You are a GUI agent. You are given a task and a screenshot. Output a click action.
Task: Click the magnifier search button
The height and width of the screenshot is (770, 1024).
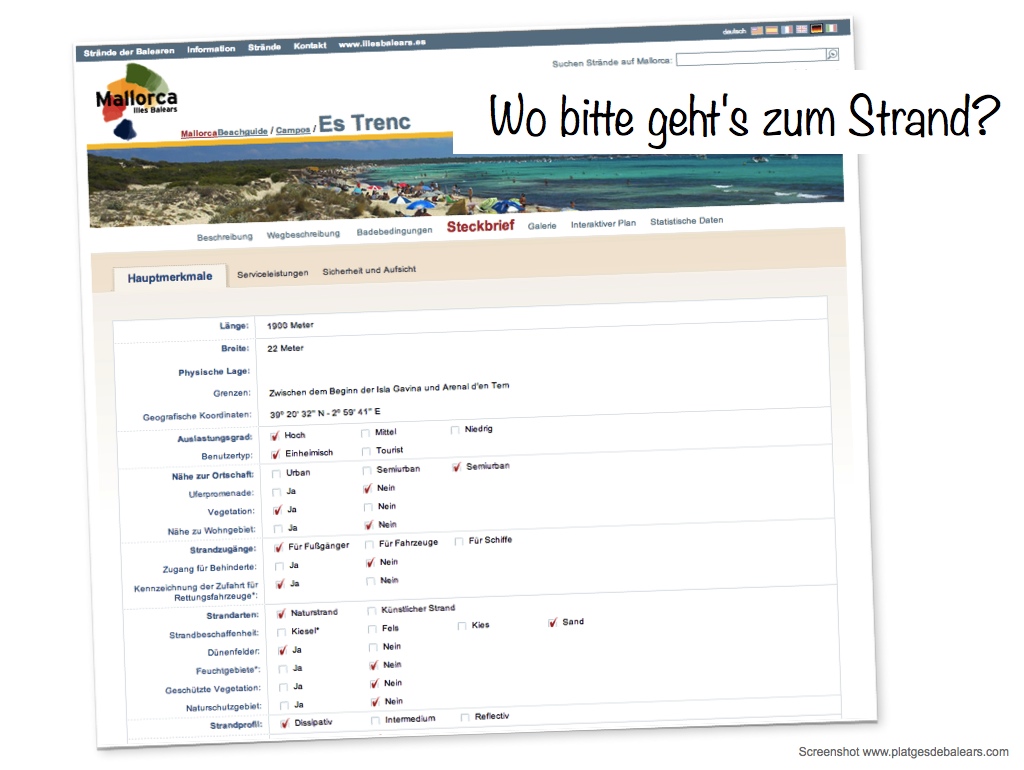832,54
